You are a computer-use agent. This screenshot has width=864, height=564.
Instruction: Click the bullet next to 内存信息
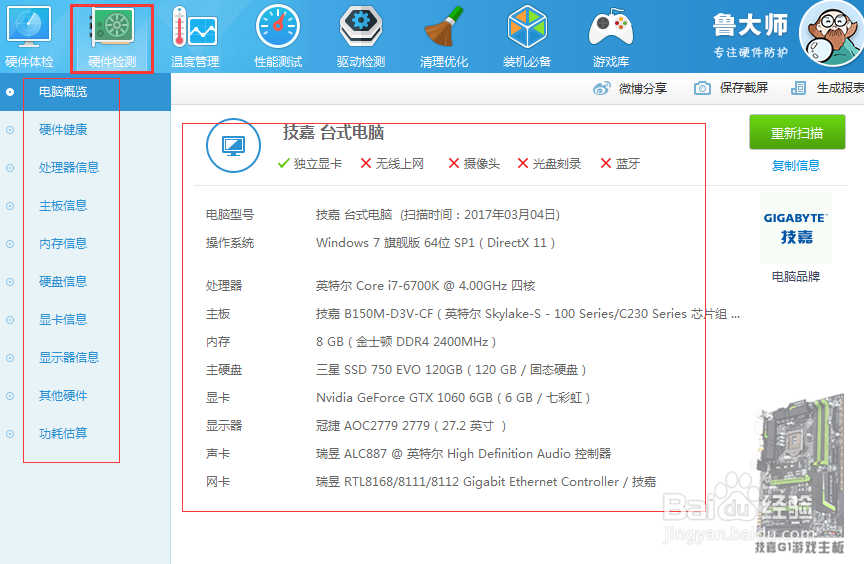(10, 244)
